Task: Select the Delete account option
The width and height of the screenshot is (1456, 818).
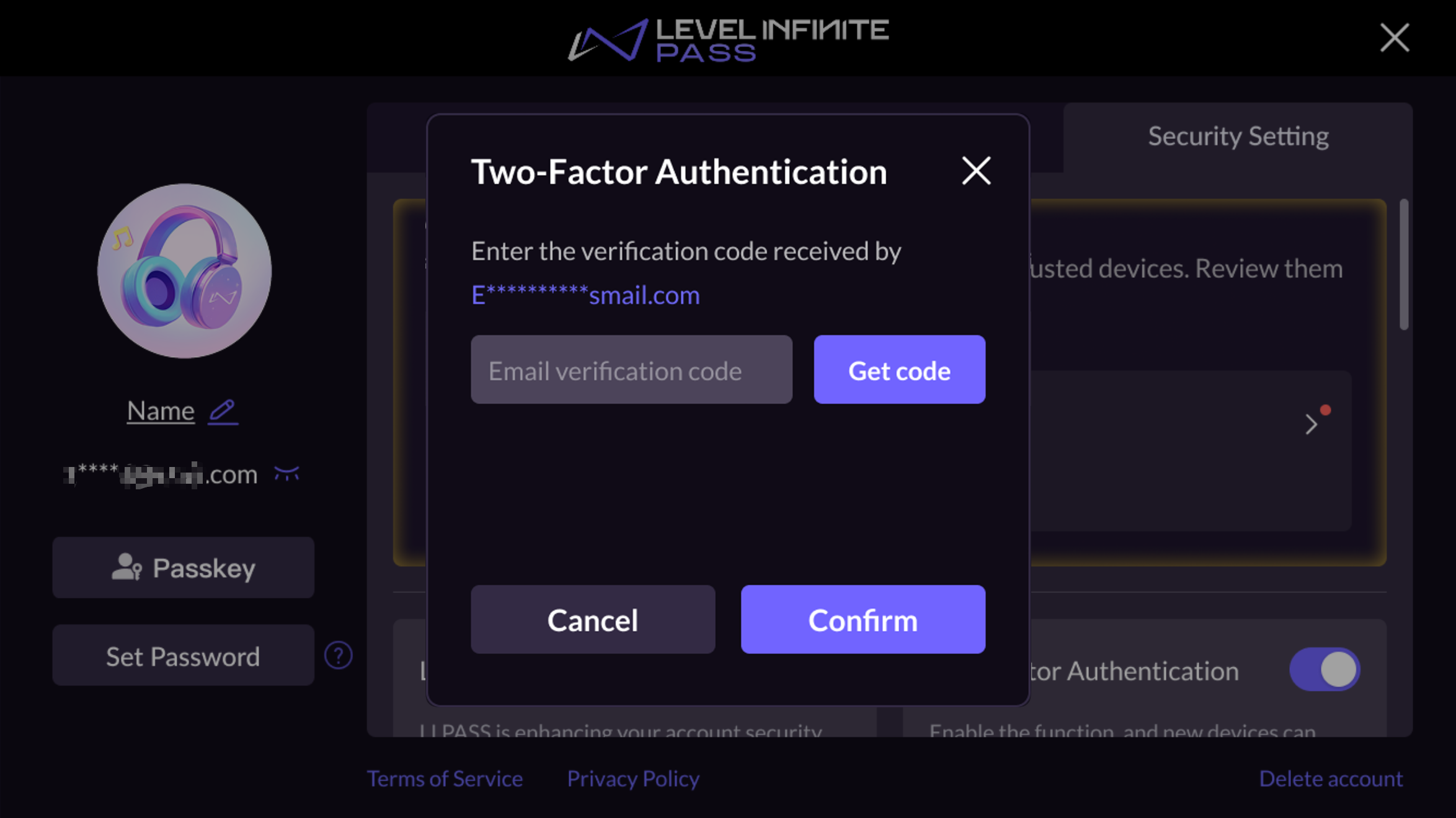Action: click(1331, 778)
